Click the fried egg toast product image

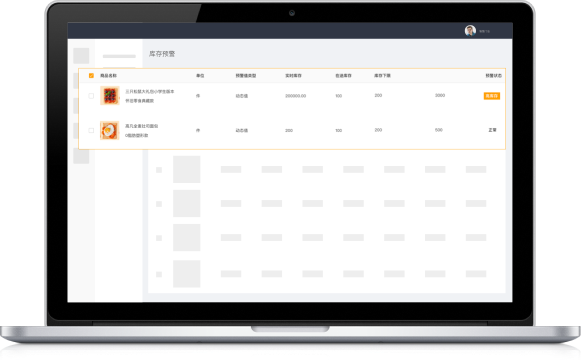[110, 130]
